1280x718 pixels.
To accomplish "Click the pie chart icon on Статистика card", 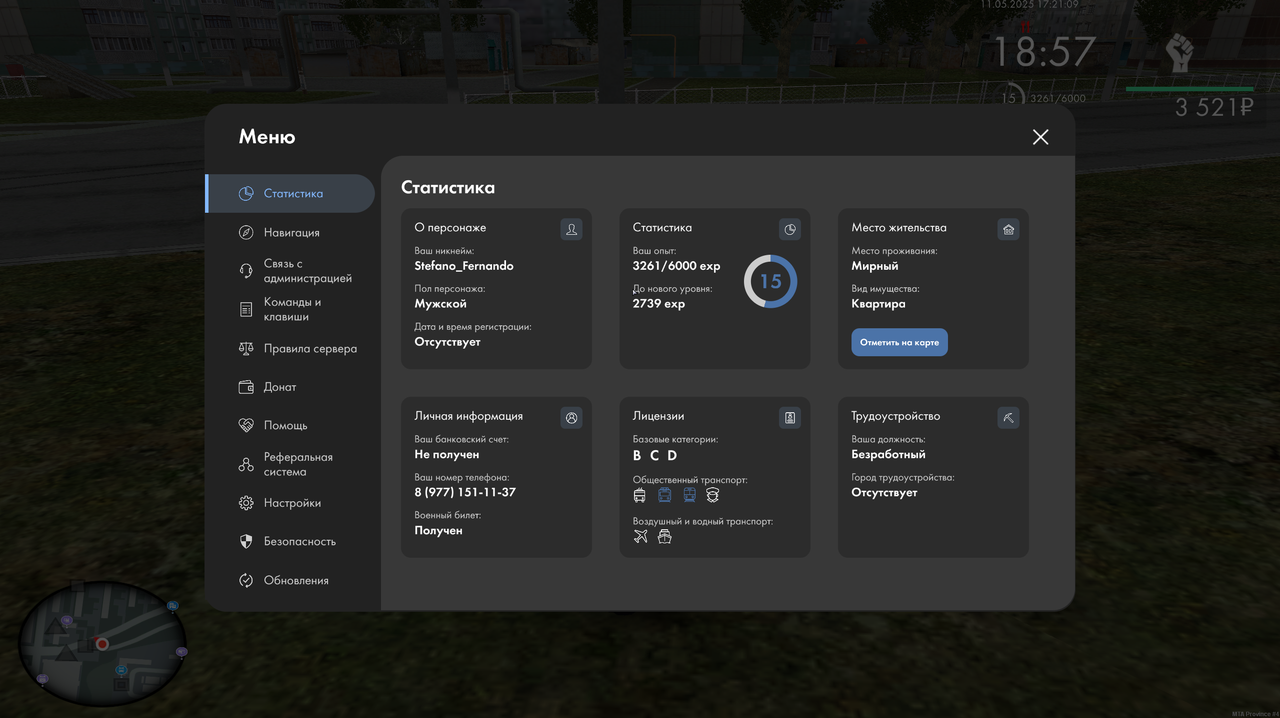I will click(x=790, y=229).
